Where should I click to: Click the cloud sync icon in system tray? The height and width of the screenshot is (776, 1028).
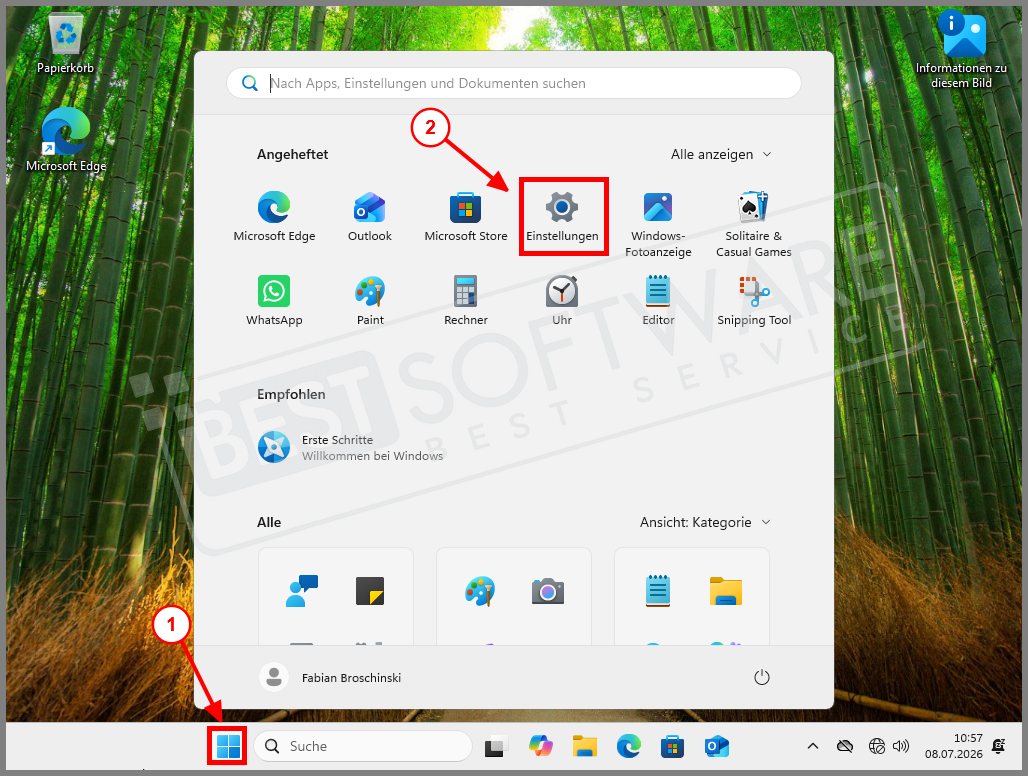845,746
